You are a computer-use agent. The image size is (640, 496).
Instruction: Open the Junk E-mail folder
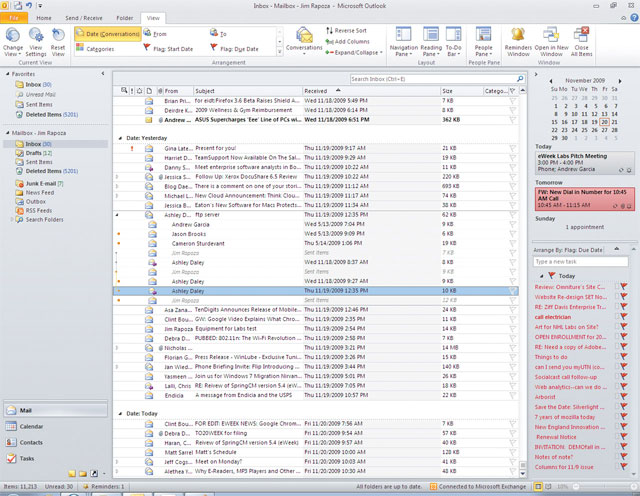[x=41, y=184]
